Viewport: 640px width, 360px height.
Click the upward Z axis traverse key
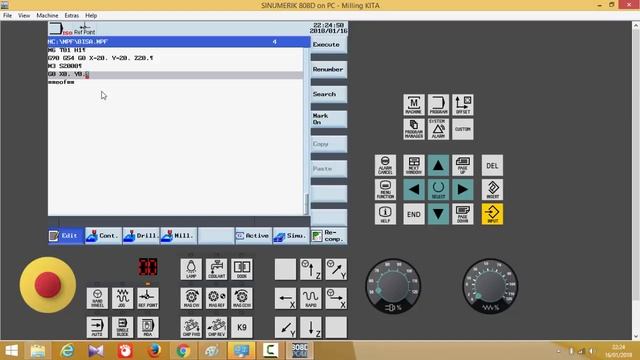tap(311, 269)
